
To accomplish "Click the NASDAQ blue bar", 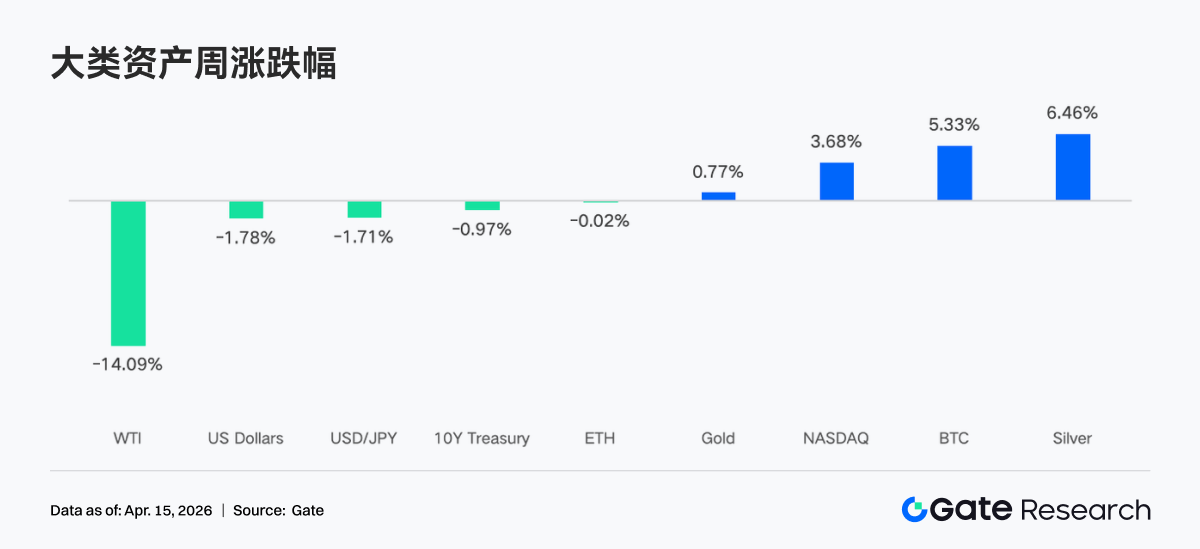I will point(836,181).
